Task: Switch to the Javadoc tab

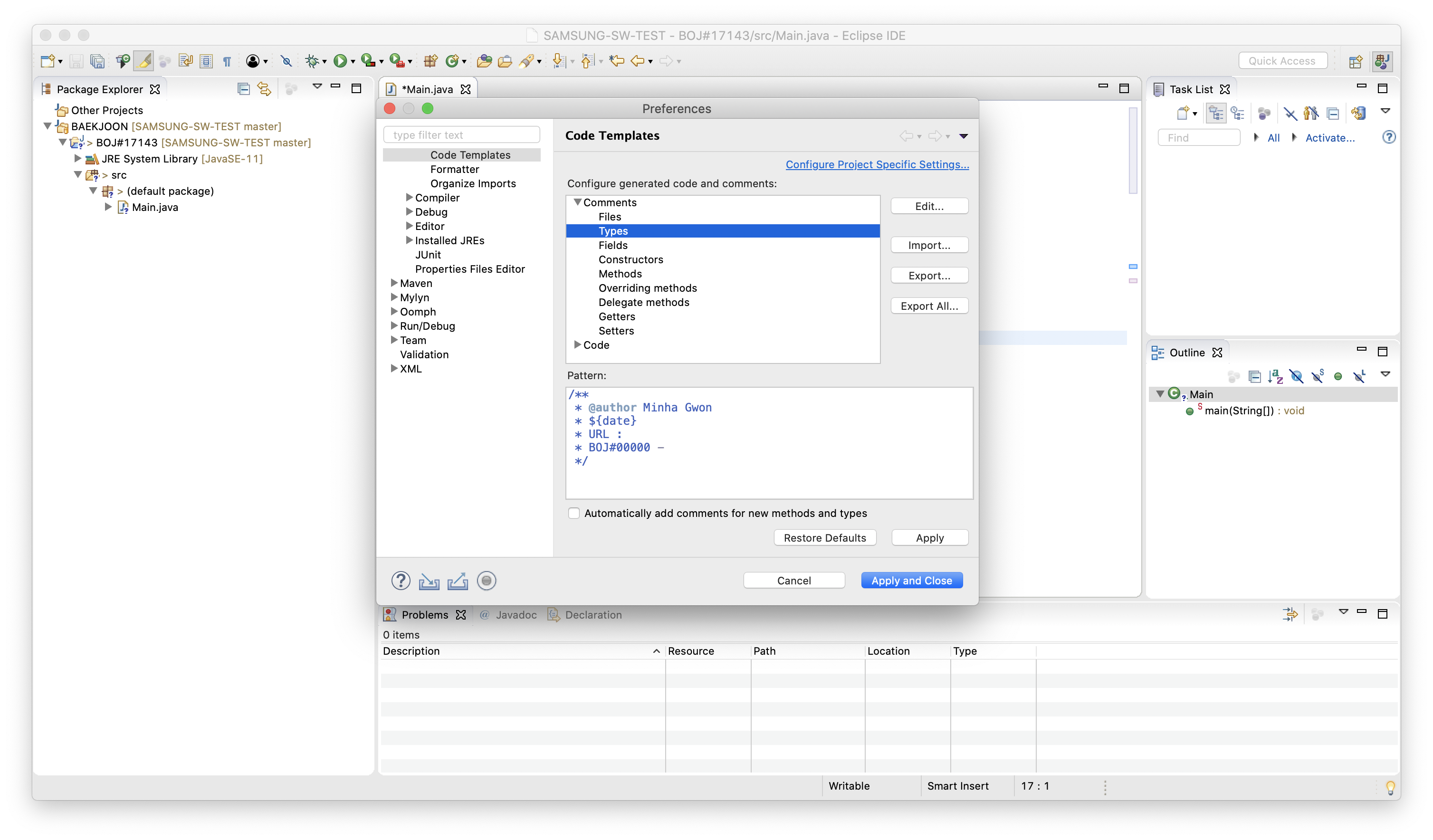Action: (515, 615)
